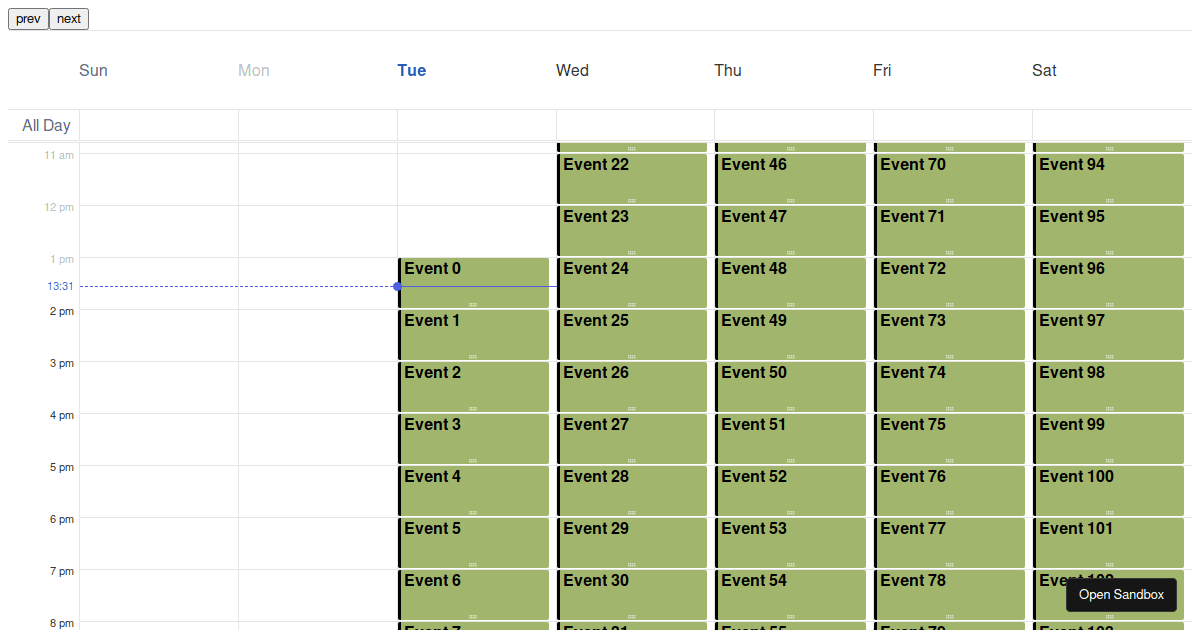This screenshot has width=1200, height=630.
Task: Open Event 46 on Thursday
Action: (791, 178)
